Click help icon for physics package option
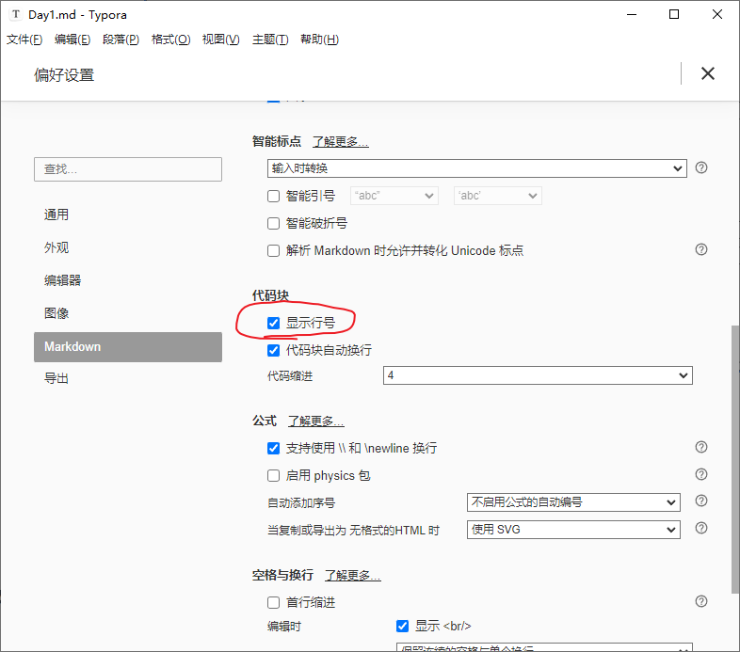The image size is (740, 652). coord(701,474)
